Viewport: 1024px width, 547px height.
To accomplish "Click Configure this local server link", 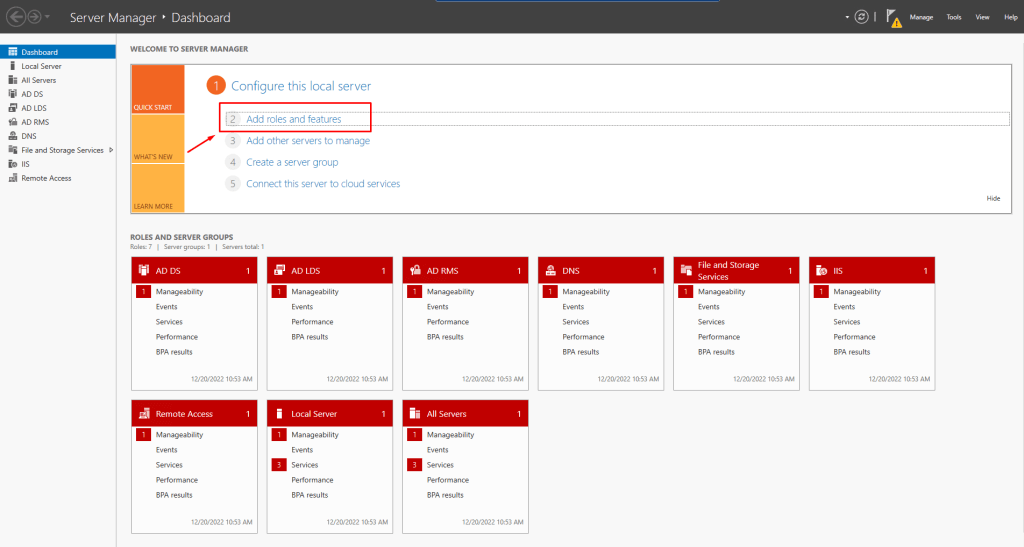I will [301, 86].
